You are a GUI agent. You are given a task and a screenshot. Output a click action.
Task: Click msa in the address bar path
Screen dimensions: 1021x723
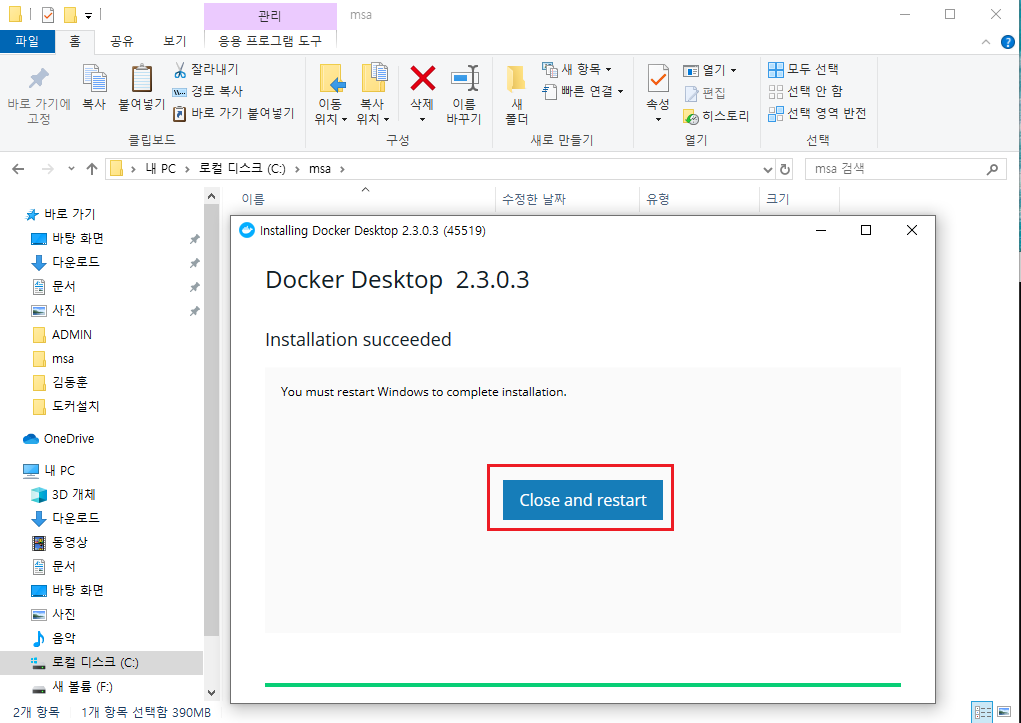click(x=320, y=169)
